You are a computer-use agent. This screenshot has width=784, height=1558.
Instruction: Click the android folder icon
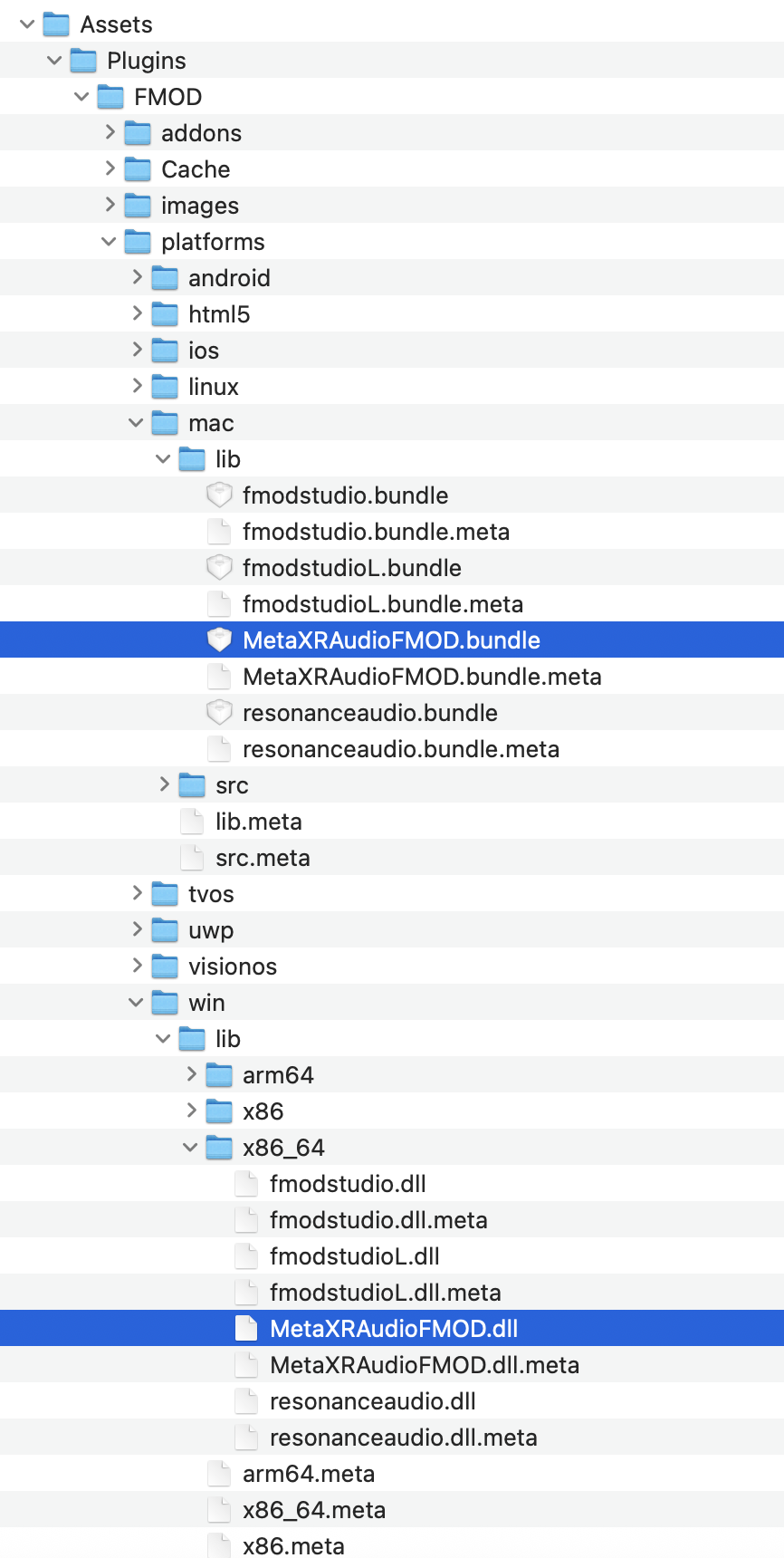165,277
